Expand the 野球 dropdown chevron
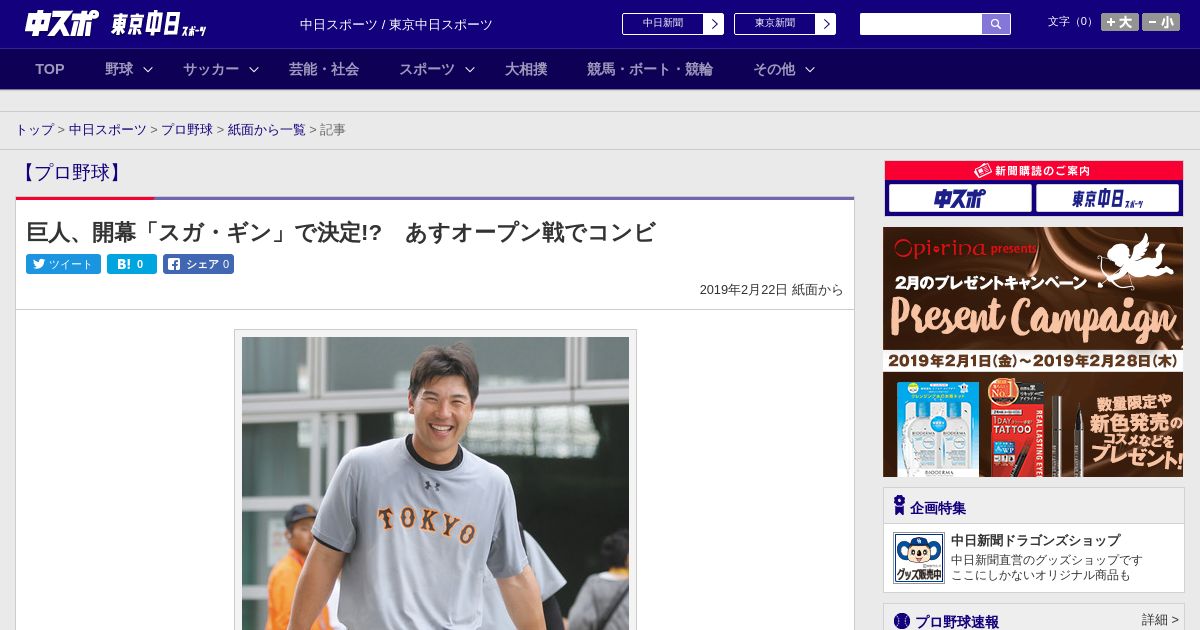 [148, 69]
